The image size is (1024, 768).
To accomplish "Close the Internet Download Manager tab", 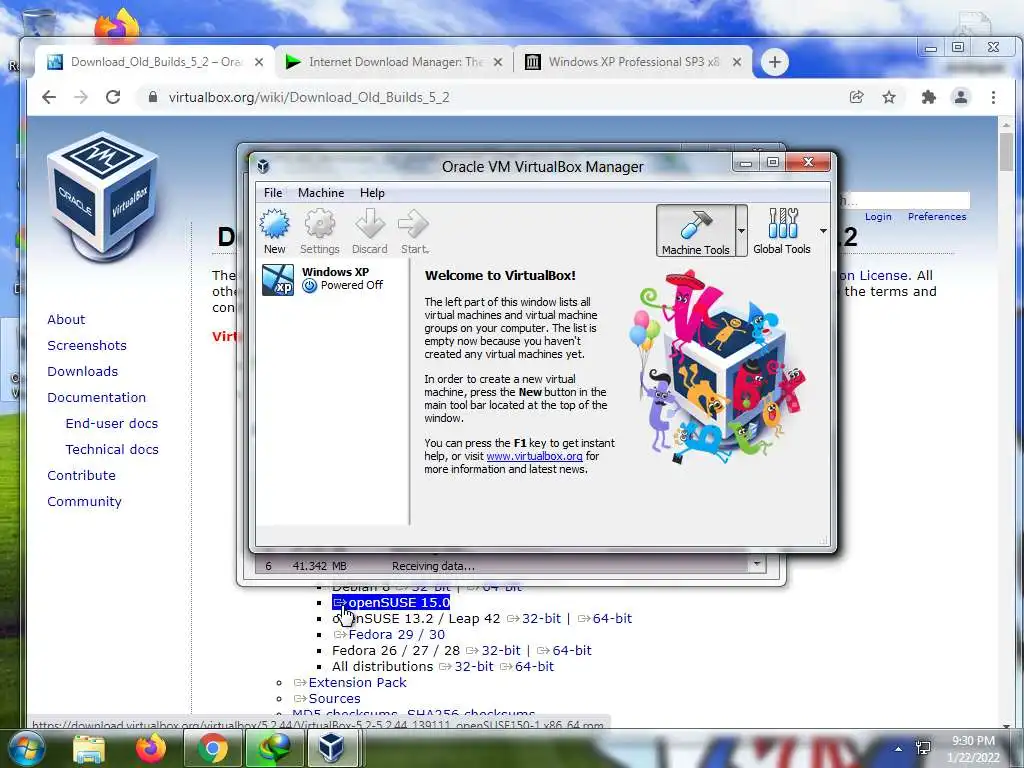I will 498,62.
